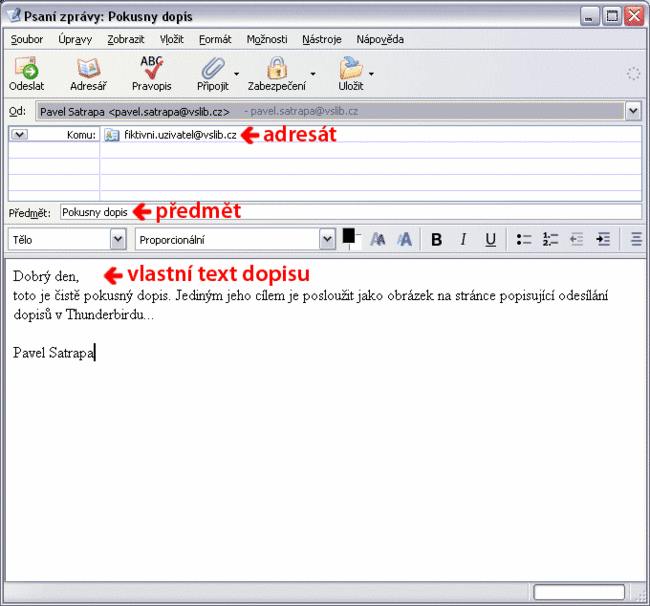Open the Tělo paragraph style dropdown
Image resolution: width=650 pixels, height=606 pixels.
(118, 239)
